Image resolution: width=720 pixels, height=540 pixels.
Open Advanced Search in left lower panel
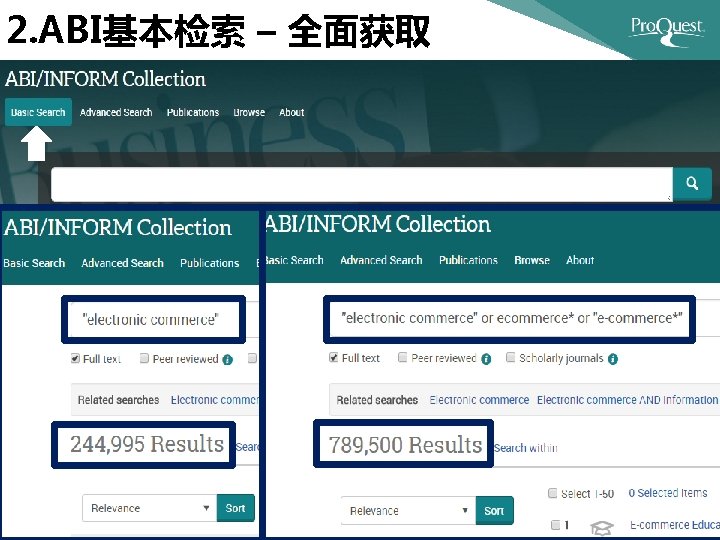[123, 263]
